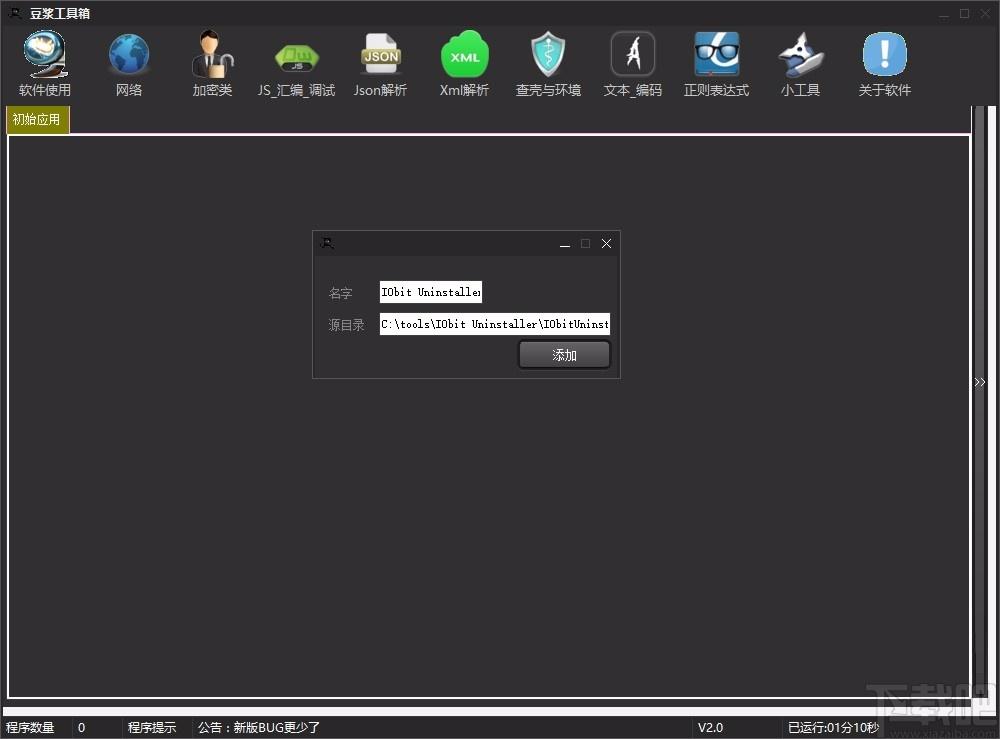Click the 添加 button in dialog
Image resolution: width=1000 pixels, height=739 pixels.
pyautogui.click(x=564, y=355)
